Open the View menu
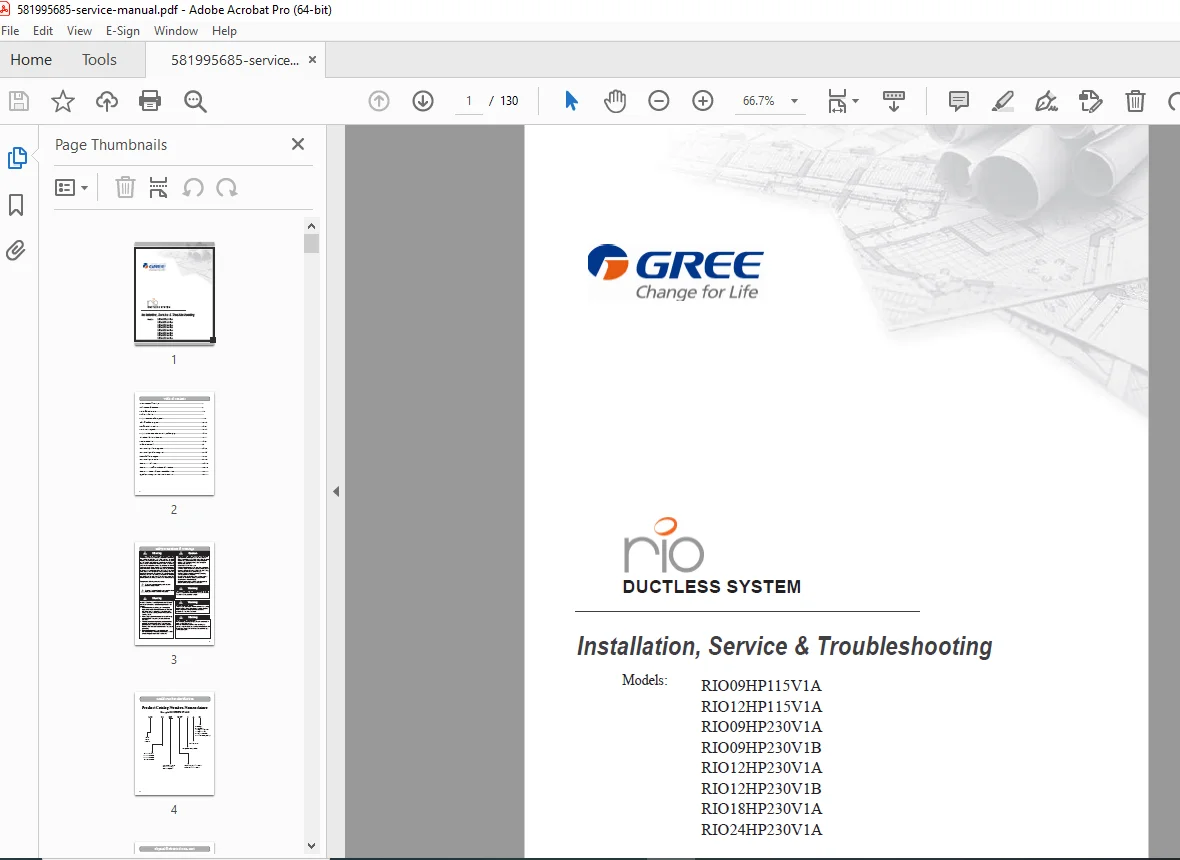Viewport: 1180px width, 860px height. click(79, 31)
